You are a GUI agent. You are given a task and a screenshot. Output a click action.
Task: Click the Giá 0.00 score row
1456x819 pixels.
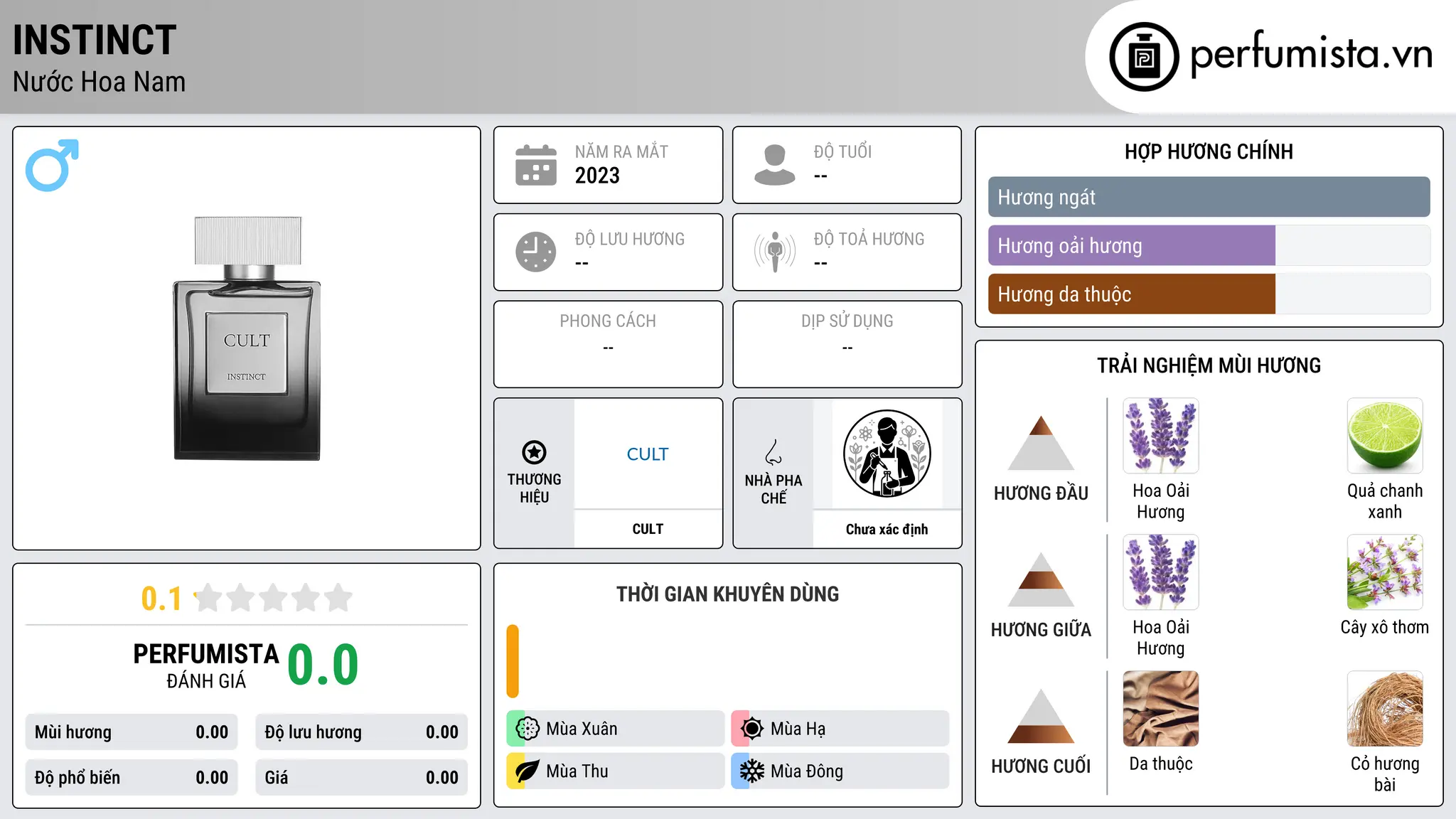(x=361, y=778)
